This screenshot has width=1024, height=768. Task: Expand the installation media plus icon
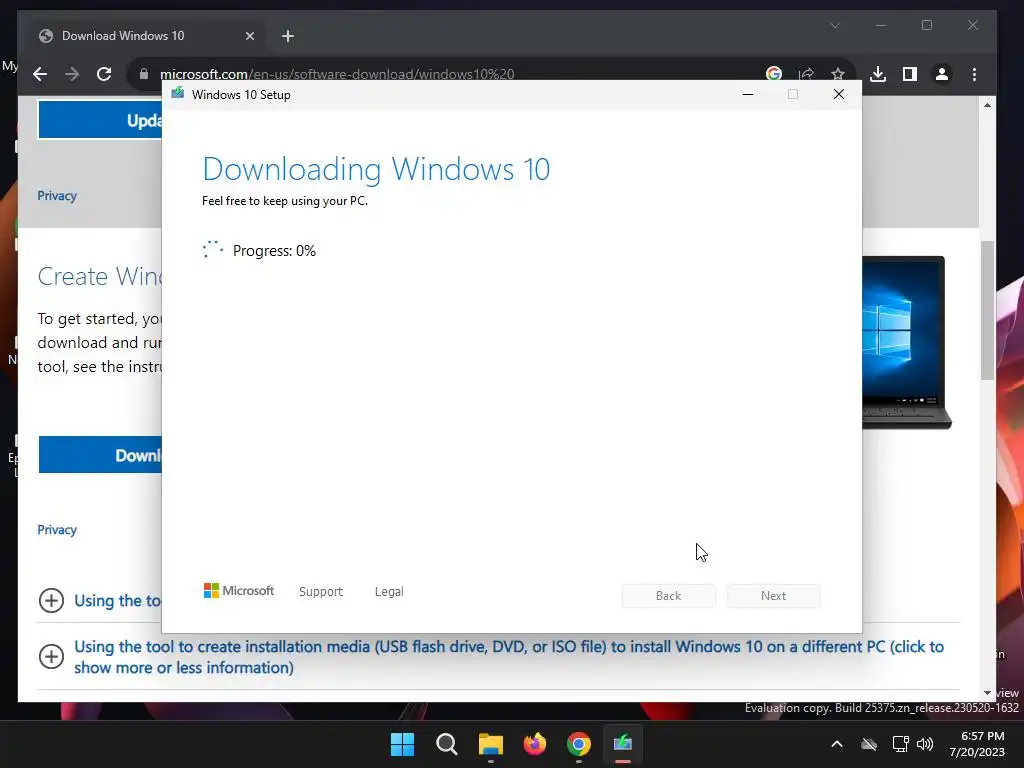tap(52, 656)
